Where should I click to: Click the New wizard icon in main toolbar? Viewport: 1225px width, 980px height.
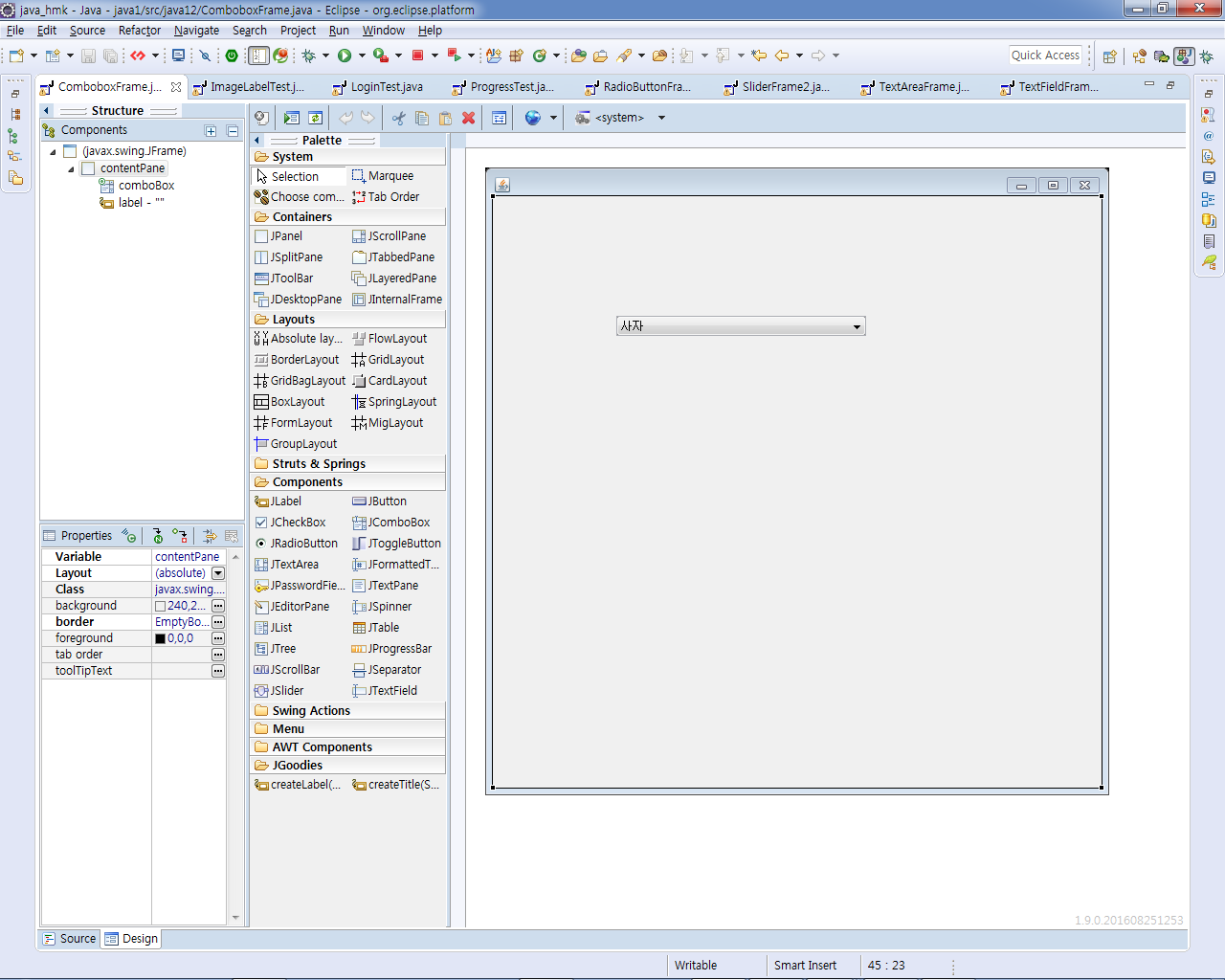click(16, 56)
